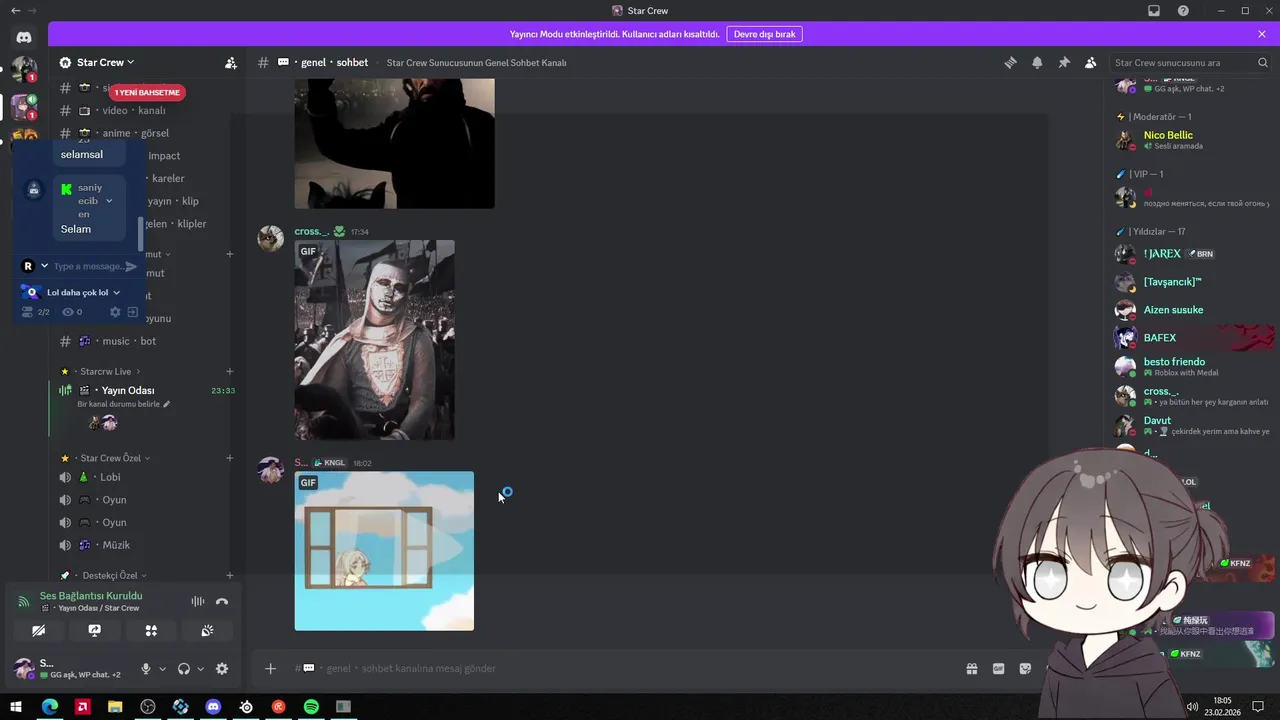This screenshot has height=720, width=1280.
Task: Deafen with the headphones icon
Action: pyautogui.click(x=184, y=669)
